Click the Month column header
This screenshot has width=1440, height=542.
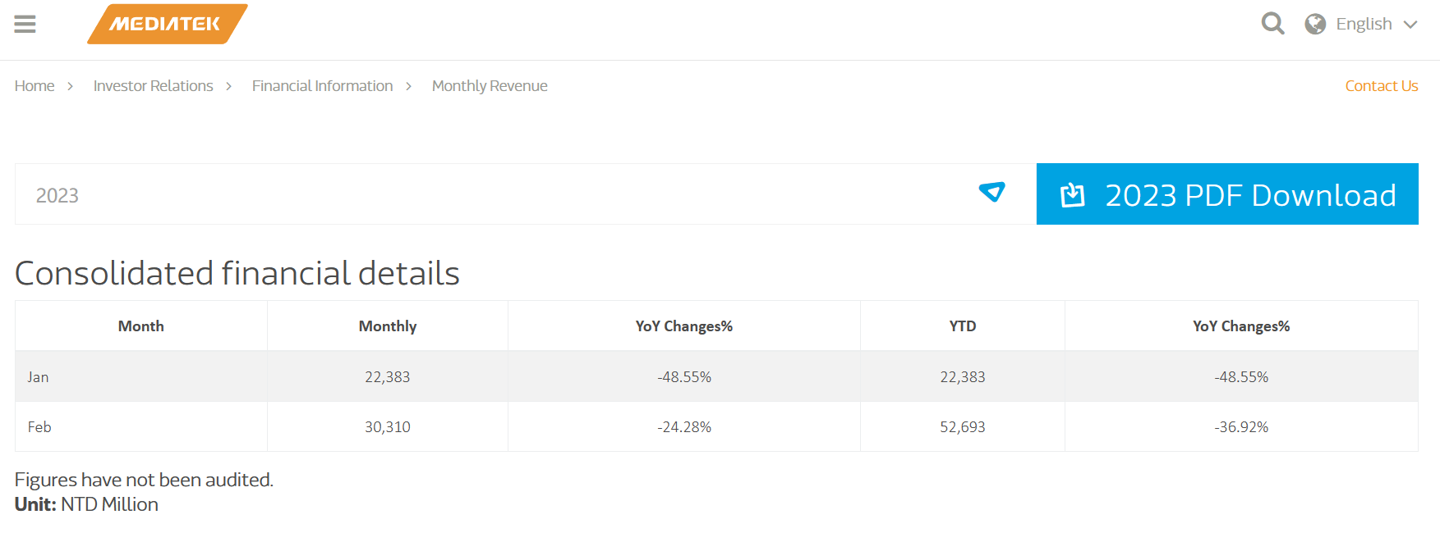141,326
